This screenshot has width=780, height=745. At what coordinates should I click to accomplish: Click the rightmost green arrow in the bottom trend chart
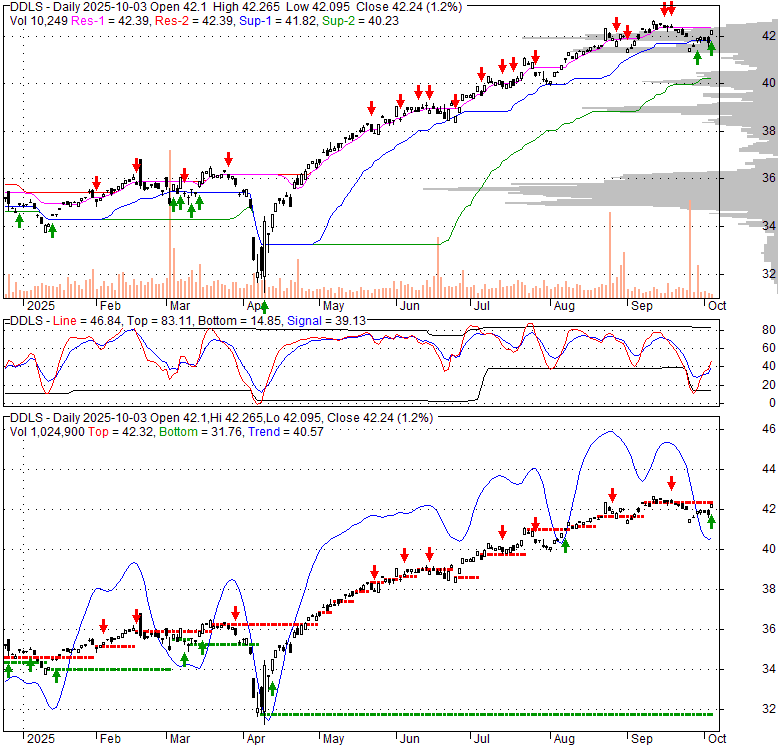click(x=711, y=520)
